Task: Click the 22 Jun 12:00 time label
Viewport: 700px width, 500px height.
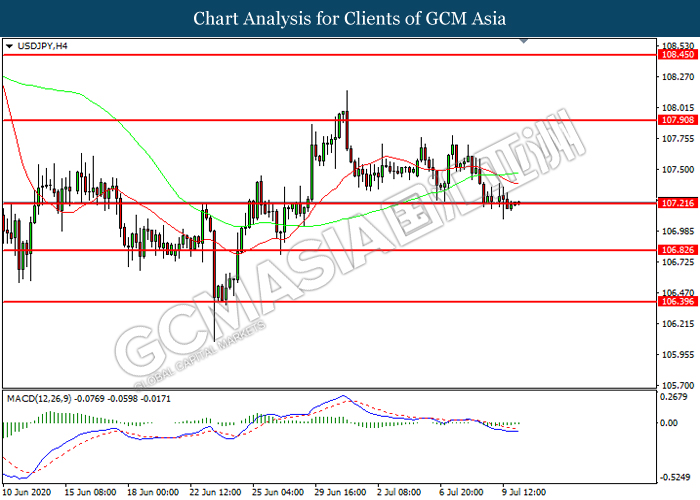Action: (x=215, y=492)
